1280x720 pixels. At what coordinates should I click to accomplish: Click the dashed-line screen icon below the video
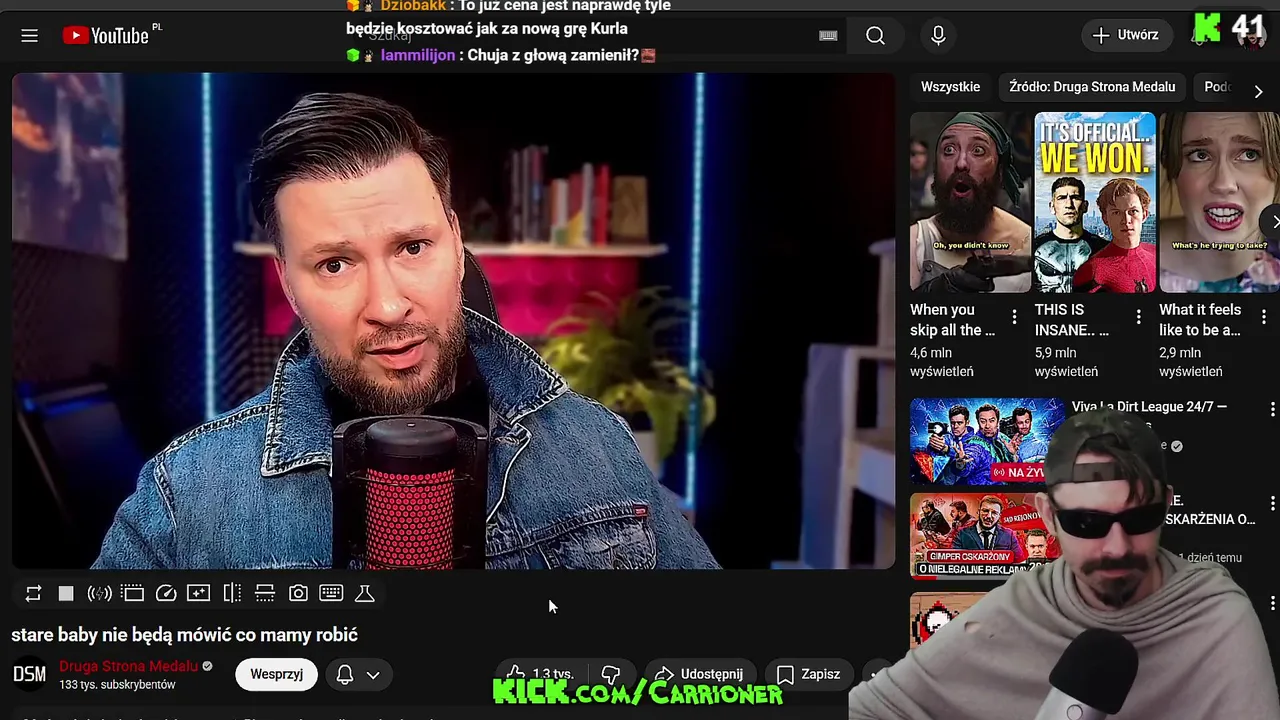coord(265,593)
